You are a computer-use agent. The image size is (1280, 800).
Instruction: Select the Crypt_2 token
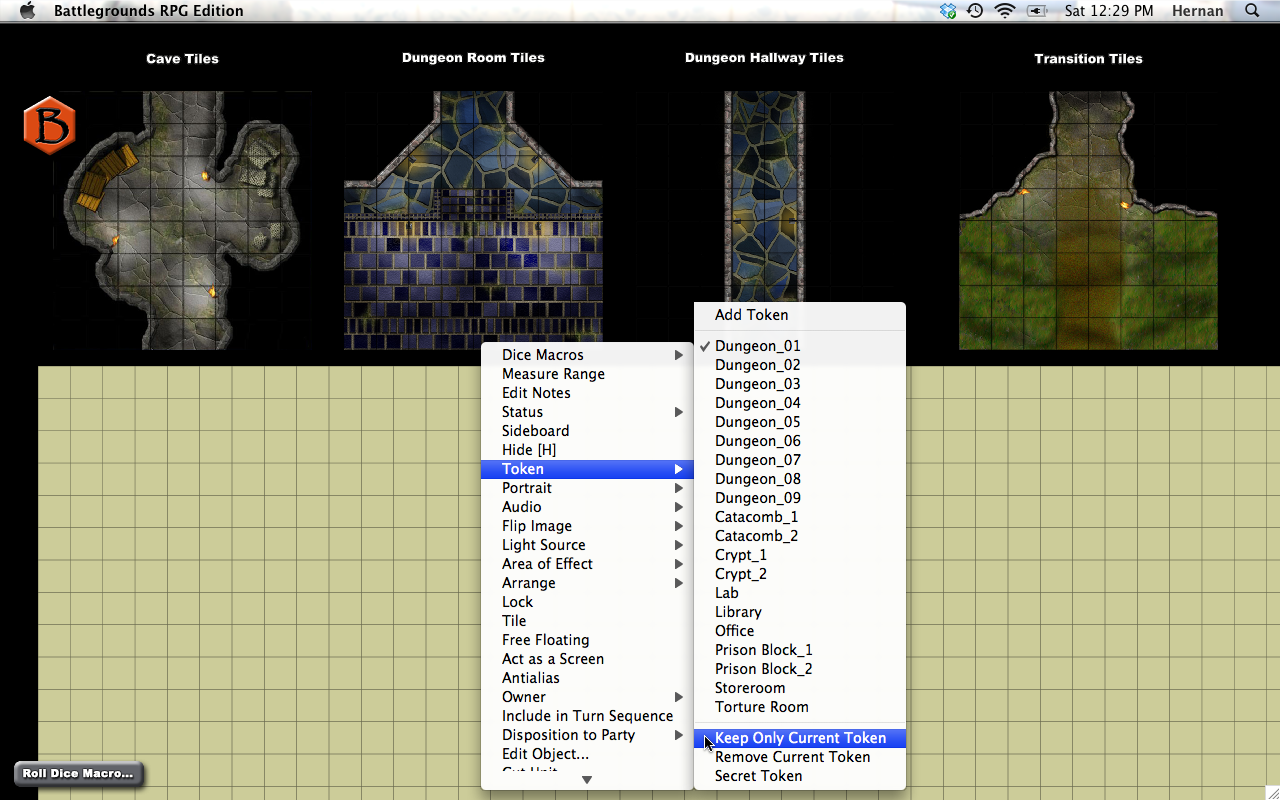[x=800, y=574]
